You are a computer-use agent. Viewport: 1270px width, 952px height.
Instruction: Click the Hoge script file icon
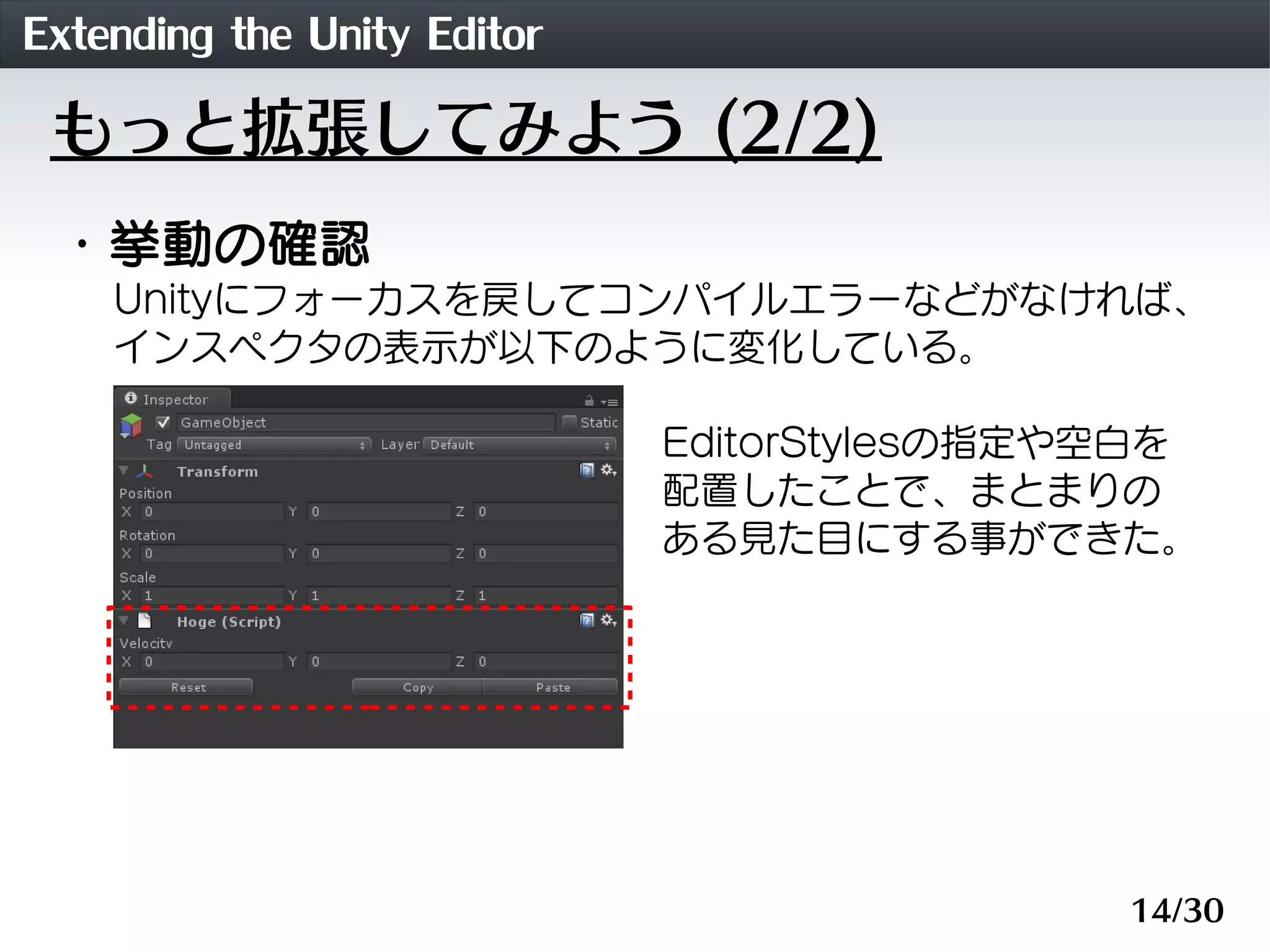144,621
